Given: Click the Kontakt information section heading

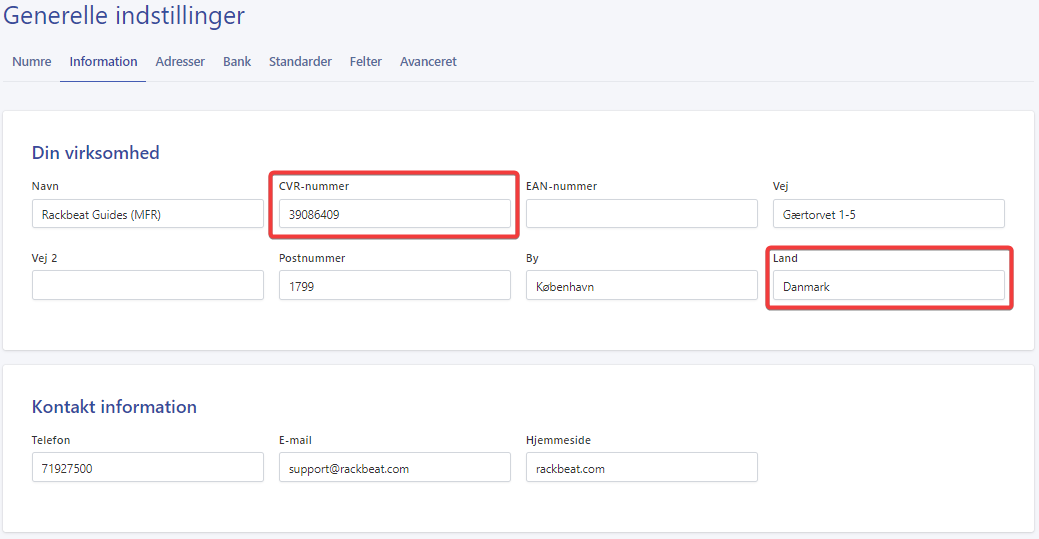Looking at the screenshot, I should (114, 407).
